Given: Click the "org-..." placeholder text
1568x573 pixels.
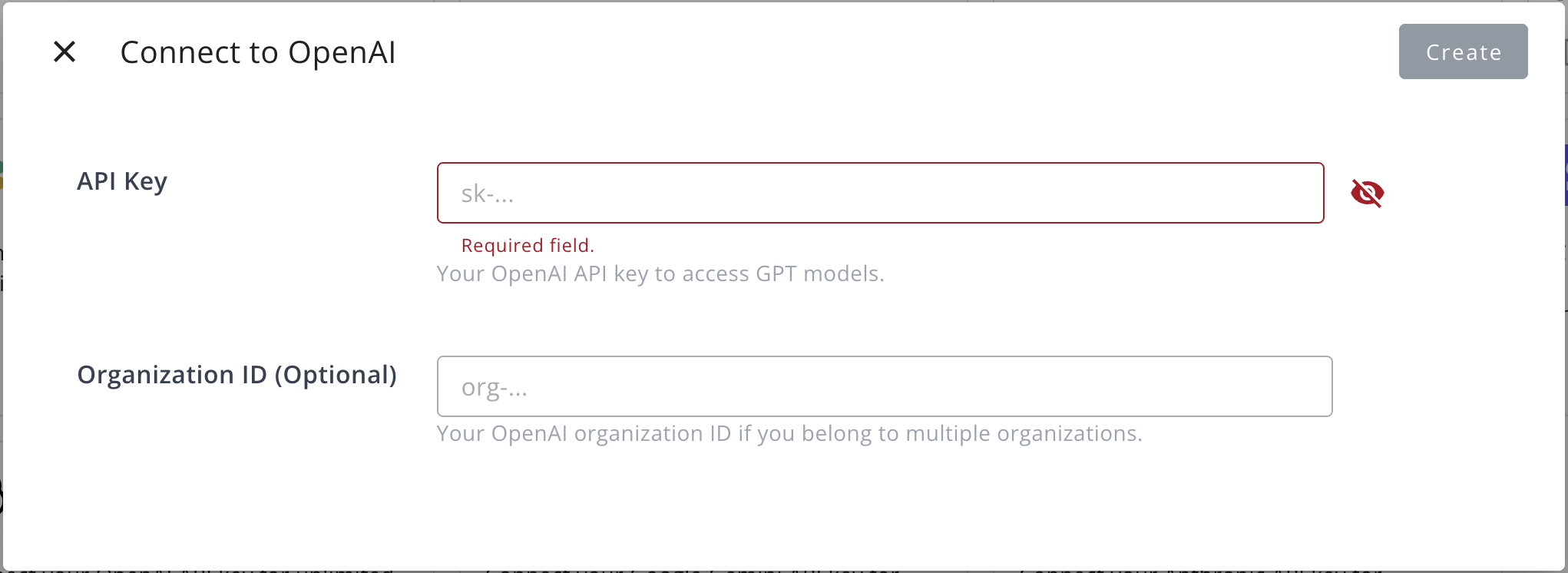Looking at the screenshot, I should pyautogui.click(x=495, y=388).
